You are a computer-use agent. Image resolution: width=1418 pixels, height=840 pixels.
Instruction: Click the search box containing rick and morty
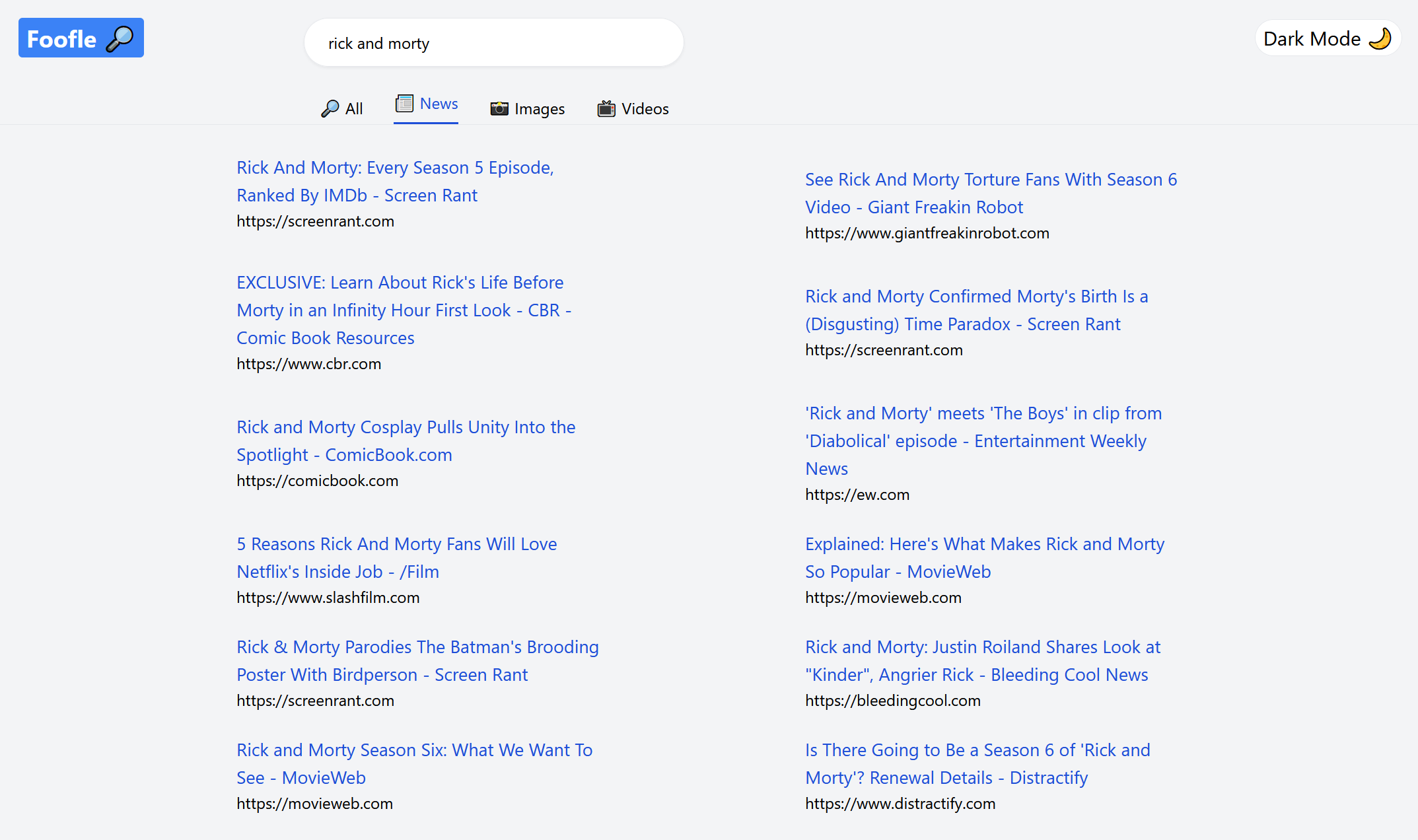(x=493, y=43)
